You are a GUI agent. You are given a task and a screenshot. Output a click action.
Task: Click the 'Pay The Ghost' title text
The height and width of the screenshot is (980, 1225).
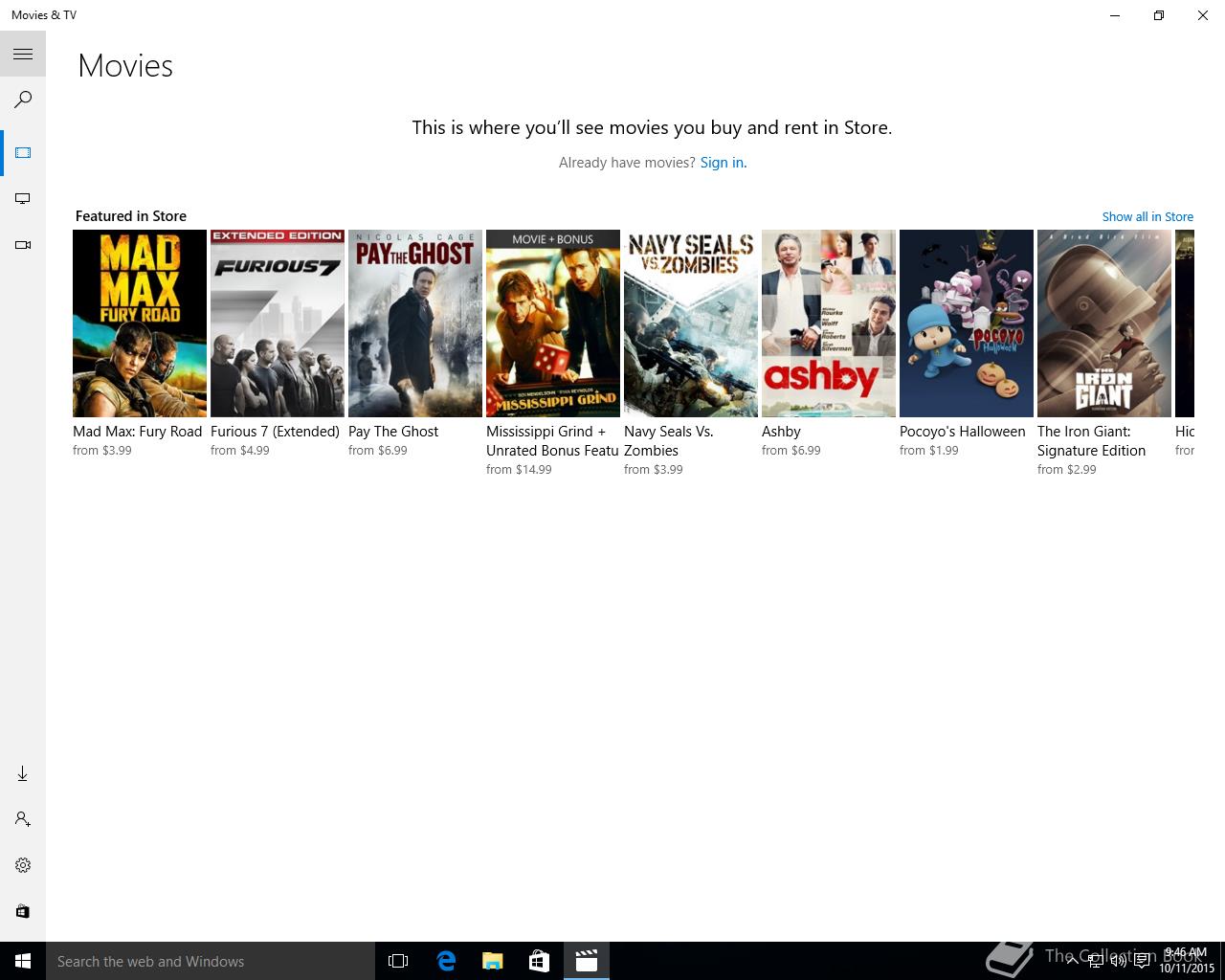pyautogui.click(x=393, y=432)
